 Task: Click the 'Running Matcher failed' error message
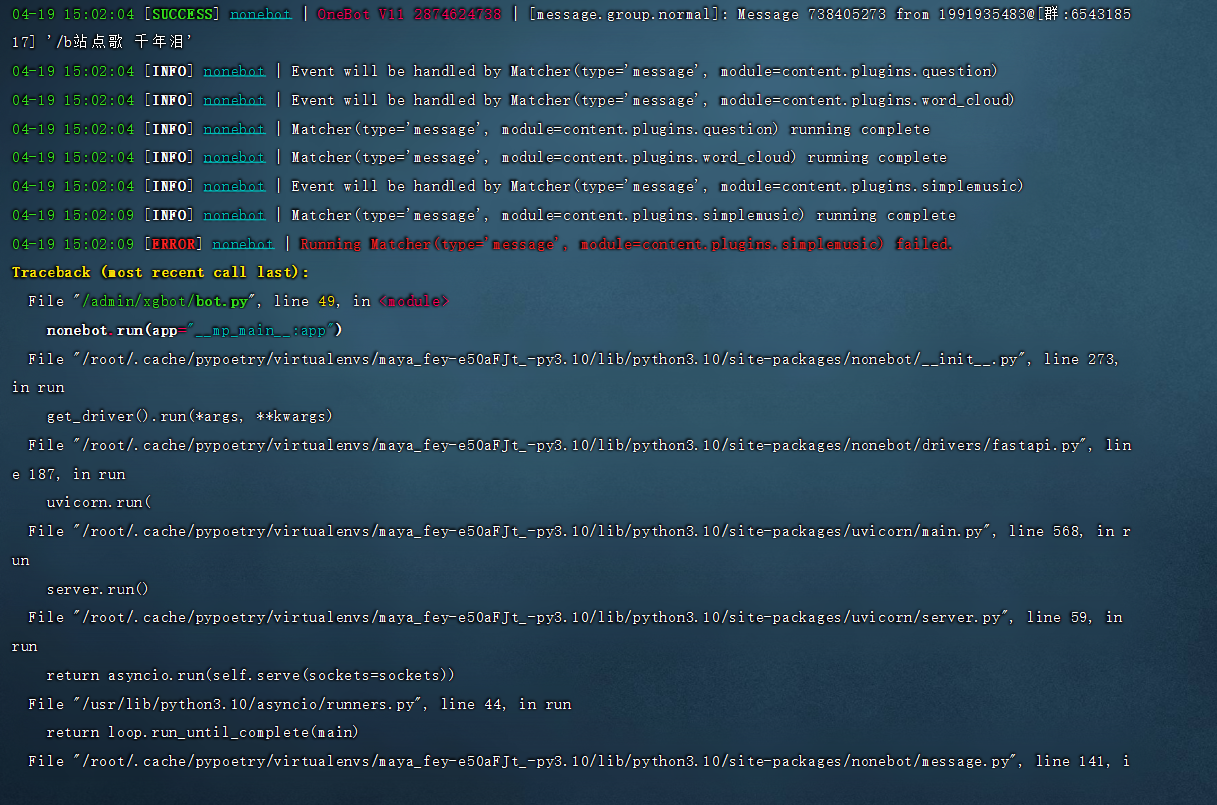(x=620, y=243)
